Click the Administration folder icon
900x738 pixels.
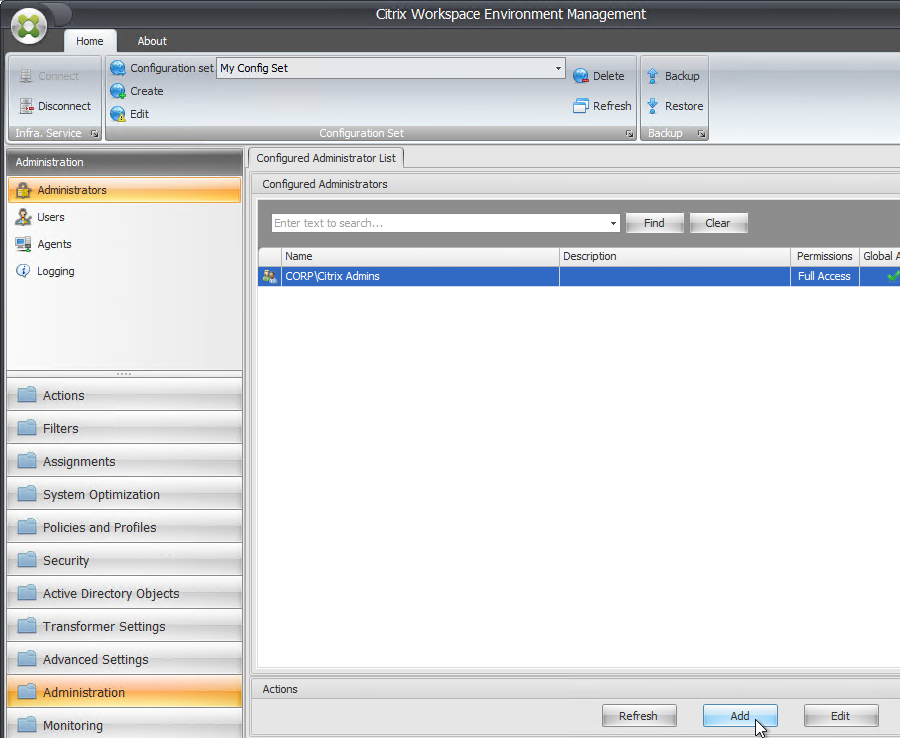tap(26, 692)
